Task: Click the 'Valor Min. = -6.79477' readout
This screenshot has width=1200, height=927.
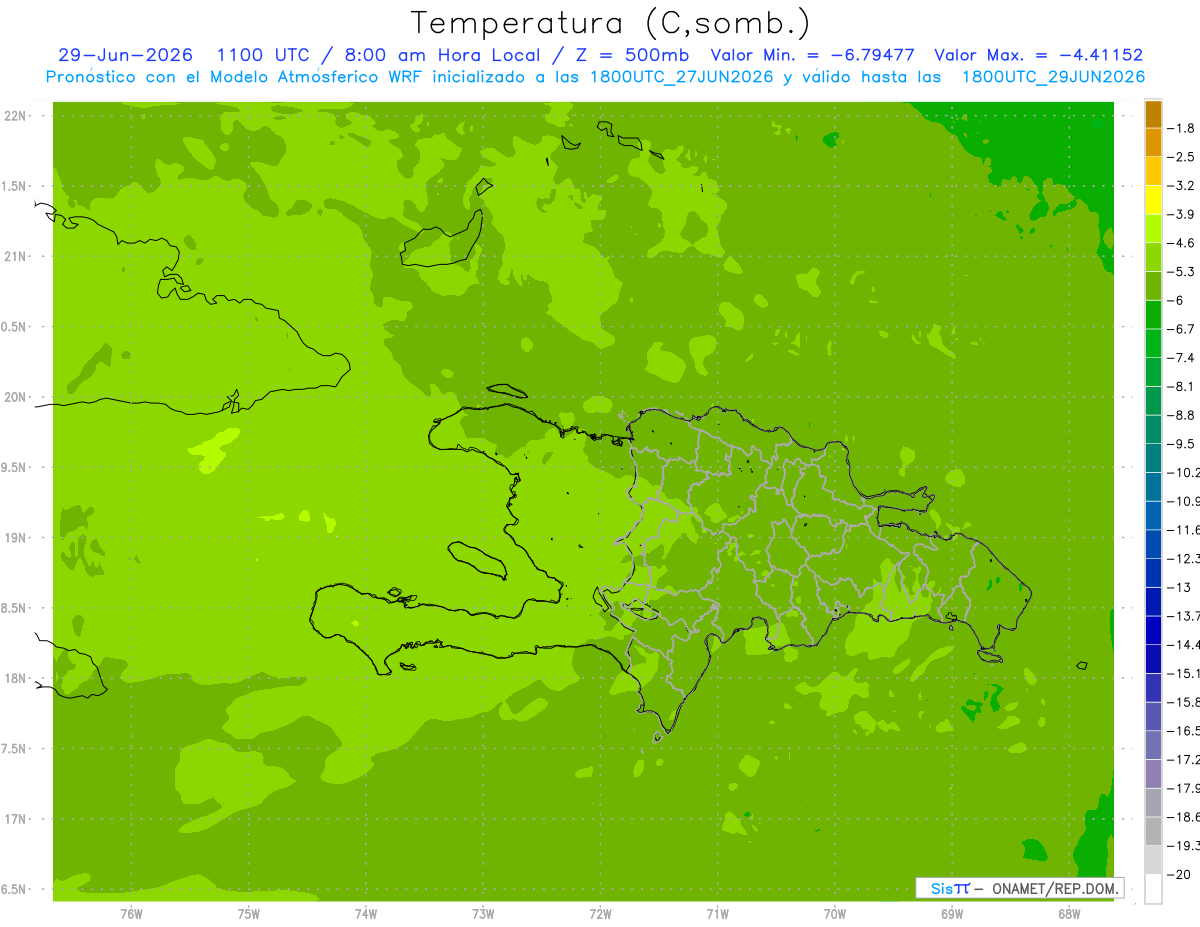Action: 812,55
